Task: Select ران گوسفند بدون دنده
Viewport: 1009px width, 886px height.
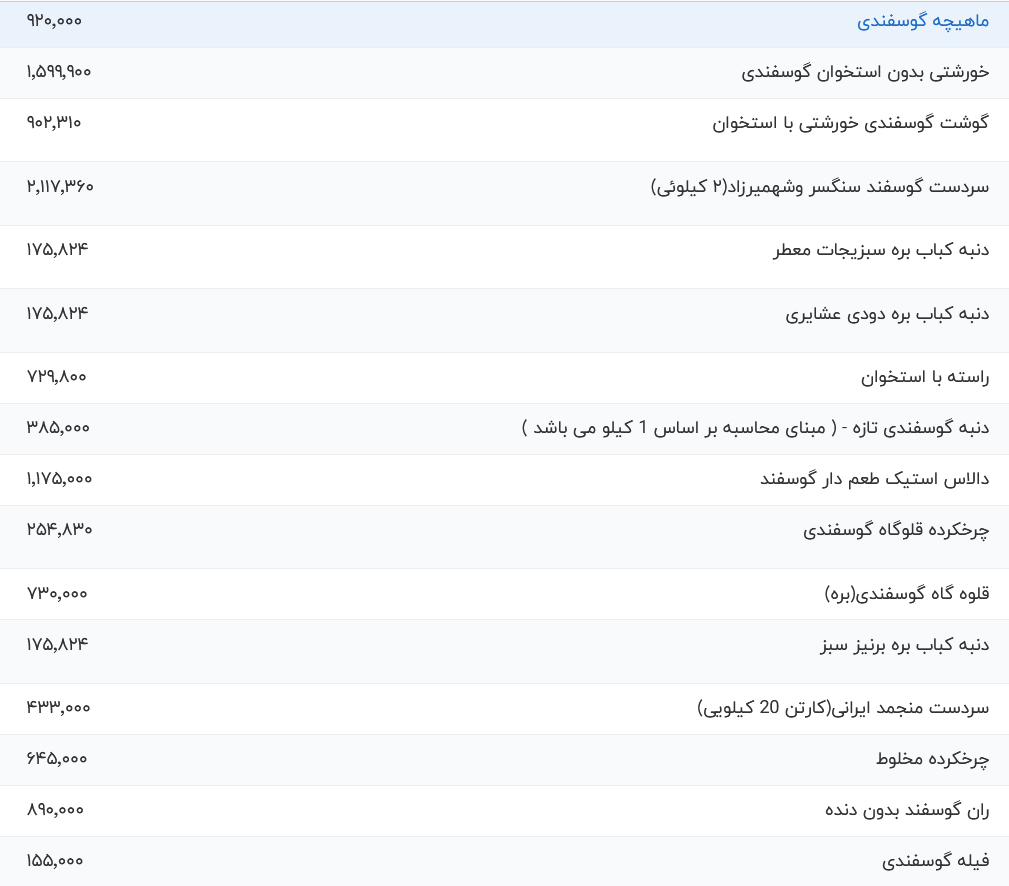Action: click(x=907, y=810)
